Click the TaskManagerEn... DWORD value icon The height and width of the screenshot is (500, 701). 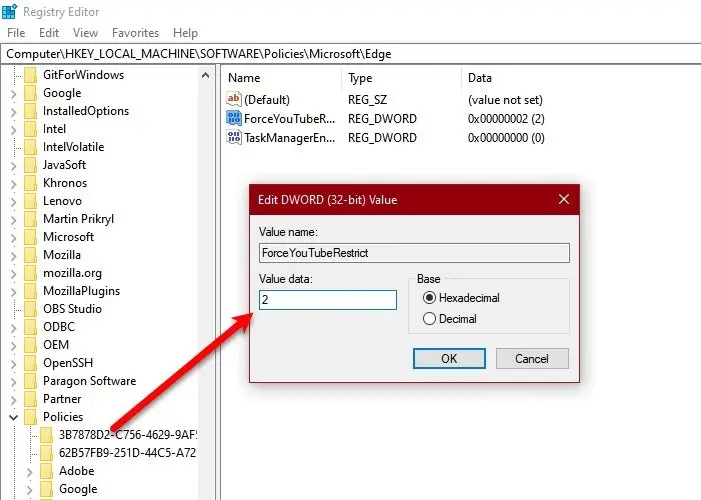(234, 137)
